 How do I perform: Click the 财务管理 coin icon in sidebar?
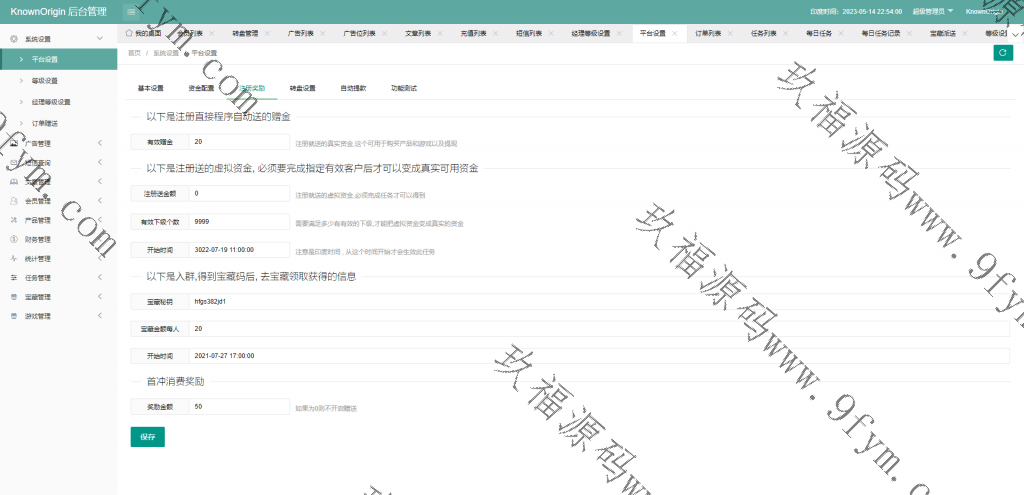(x=14, y=239)
